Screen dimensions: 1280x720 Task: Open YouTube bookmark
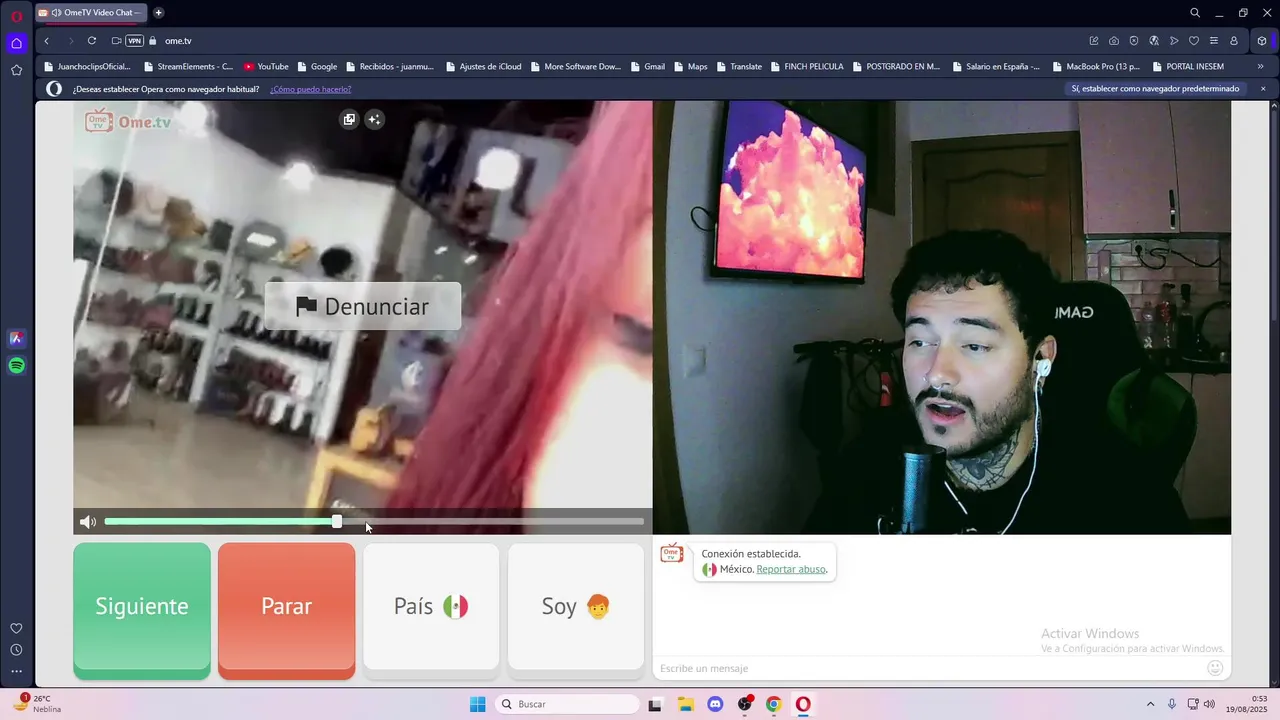(266, 67)
